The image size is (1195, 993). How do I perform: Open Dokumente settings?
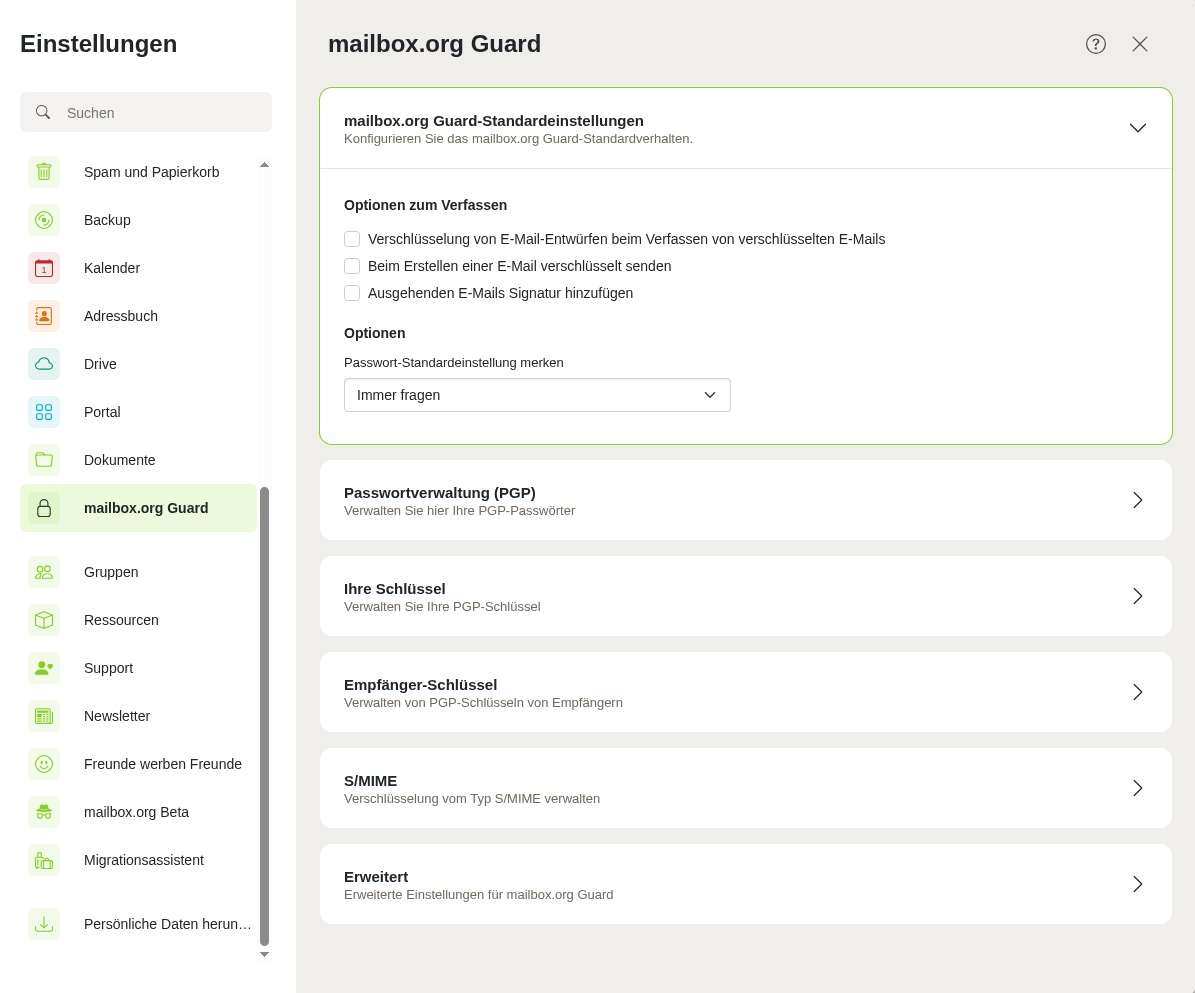(x=139, y=460)
